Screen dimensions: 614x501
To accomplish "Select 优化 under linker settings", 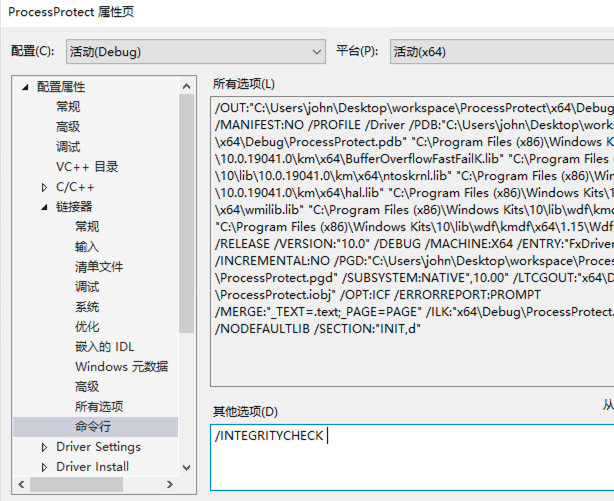I will pyautogui.click(x=87, y=327).
